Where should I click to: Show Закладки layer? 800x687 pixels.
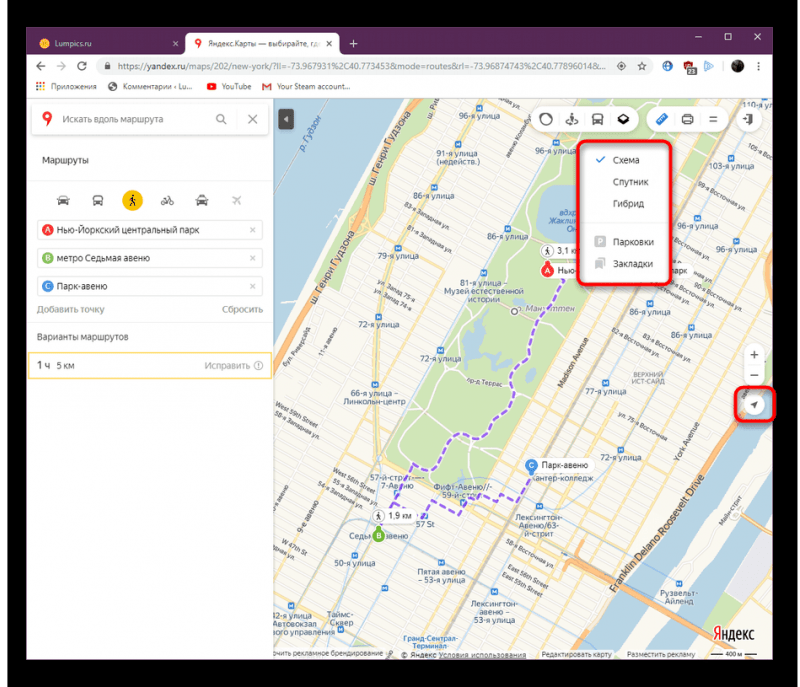click(624, 264)
